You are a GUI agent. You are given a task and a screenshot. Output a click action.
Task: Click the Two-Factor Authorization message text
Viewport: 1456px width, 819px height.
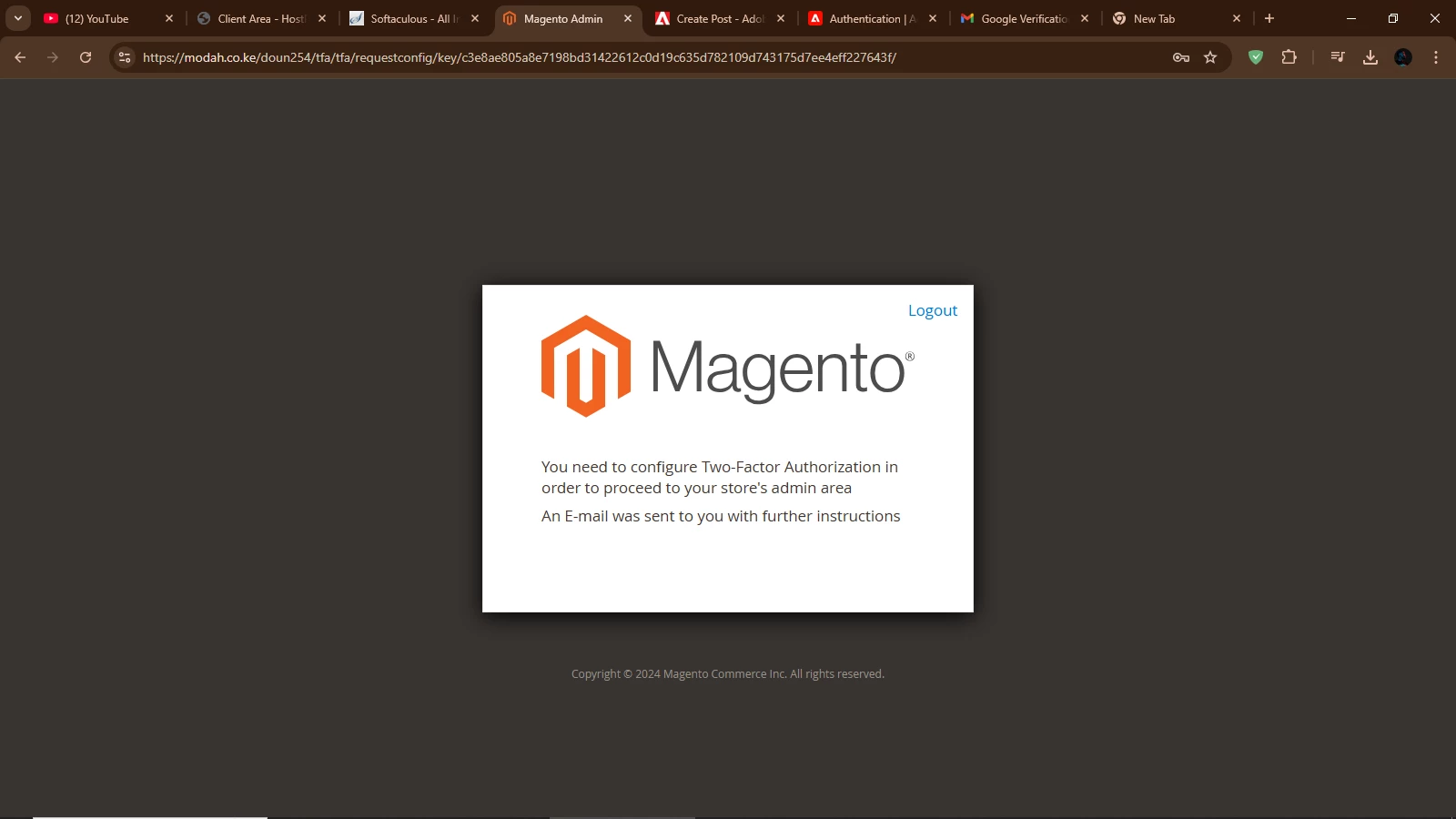[720, 477]
